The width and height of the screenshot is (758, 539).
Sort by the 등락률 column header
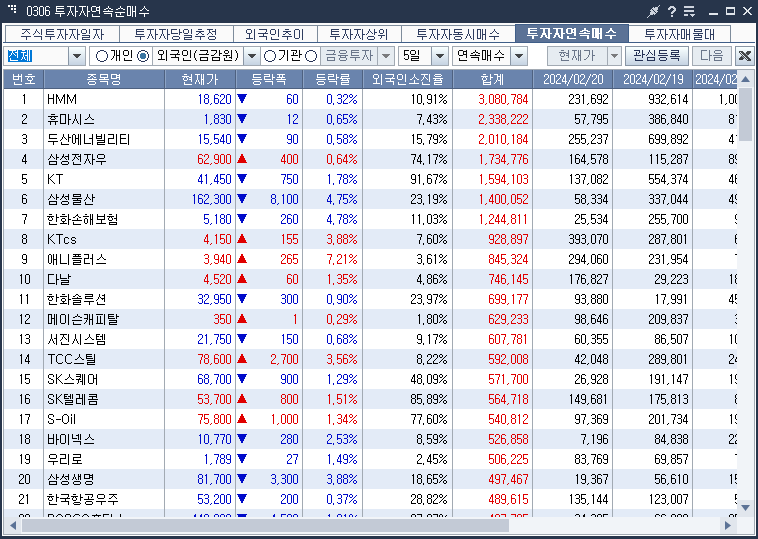click(333, 79)
